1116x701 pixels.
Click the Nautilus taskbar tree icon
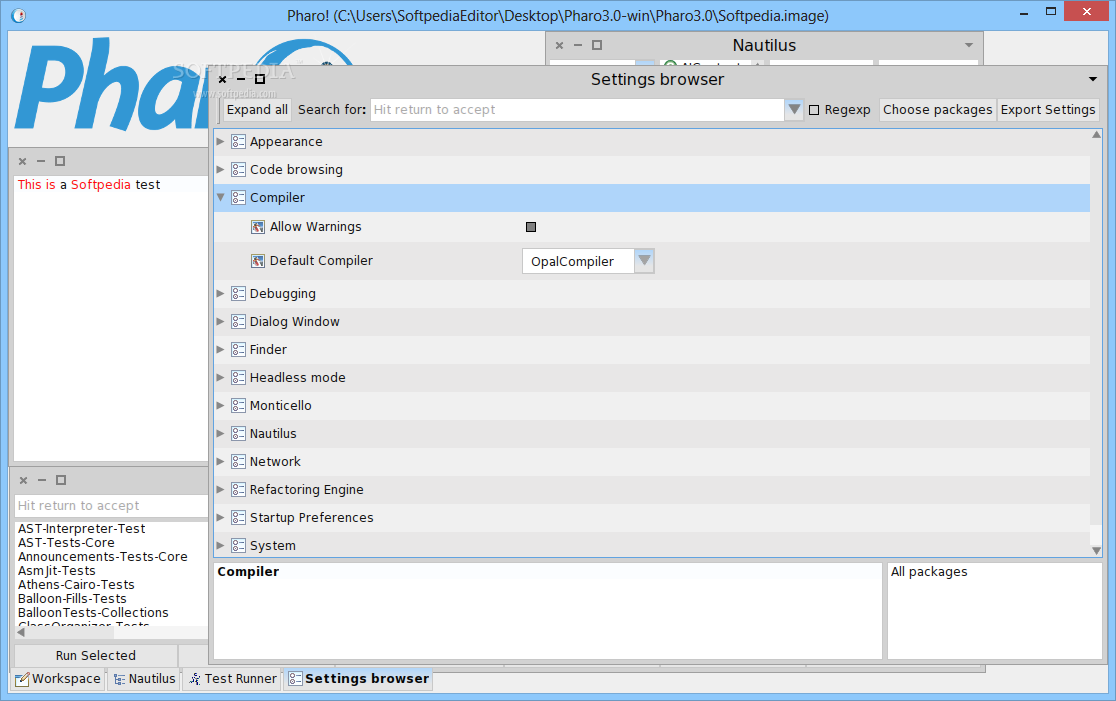click(x=119, y=680)
